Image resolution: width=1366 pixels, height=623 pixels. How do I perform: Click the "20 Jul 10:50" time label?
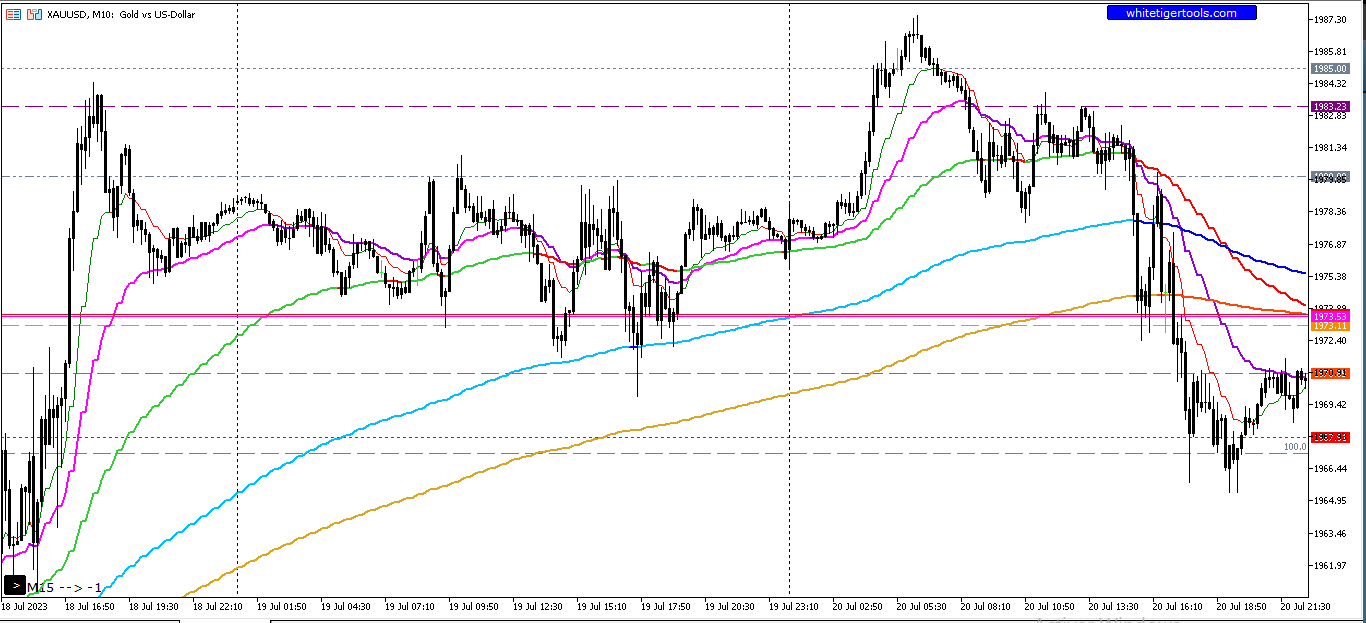[x=1050, y=606]
